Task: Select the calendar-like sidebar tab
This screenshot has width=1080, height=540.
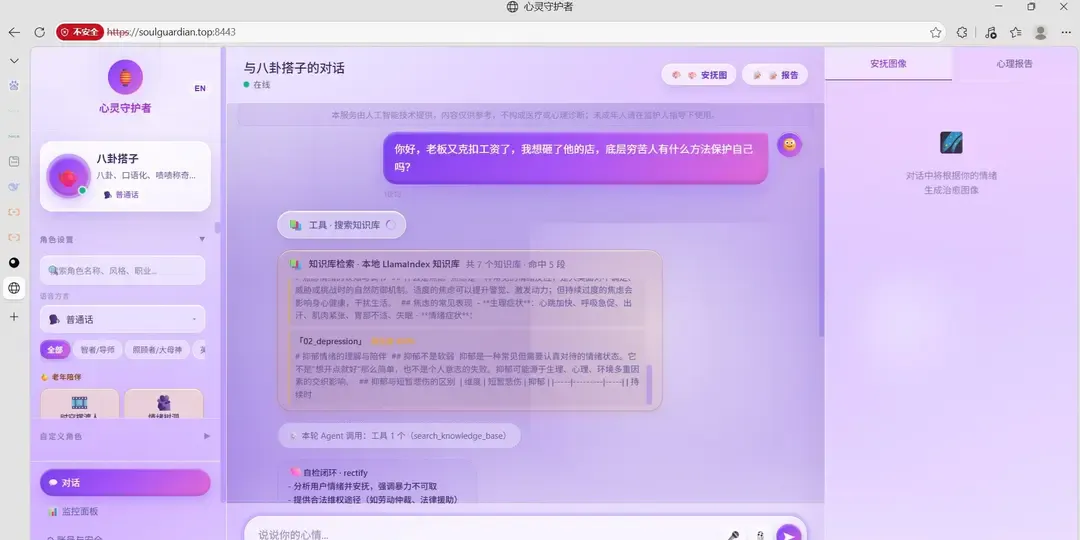Action: coord(14,161)
